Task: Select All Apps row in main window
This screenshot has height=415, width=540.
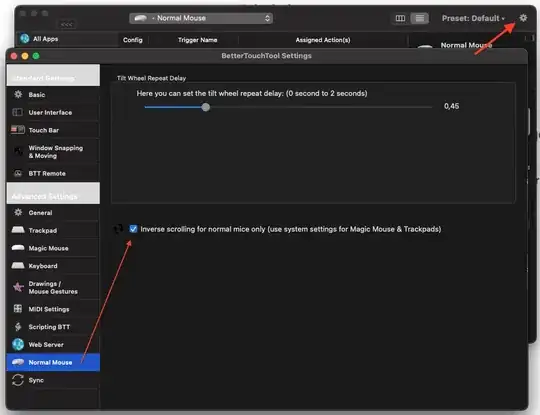Action: tap(67, 39)
